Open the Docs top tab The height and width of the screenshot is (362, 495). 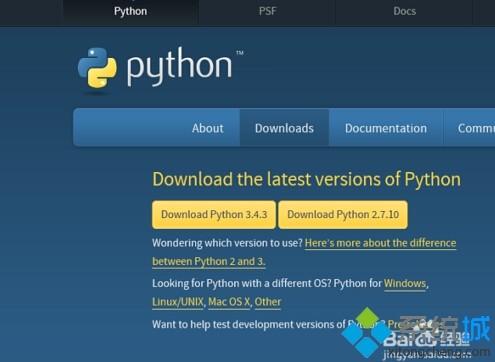coord(404,11)
